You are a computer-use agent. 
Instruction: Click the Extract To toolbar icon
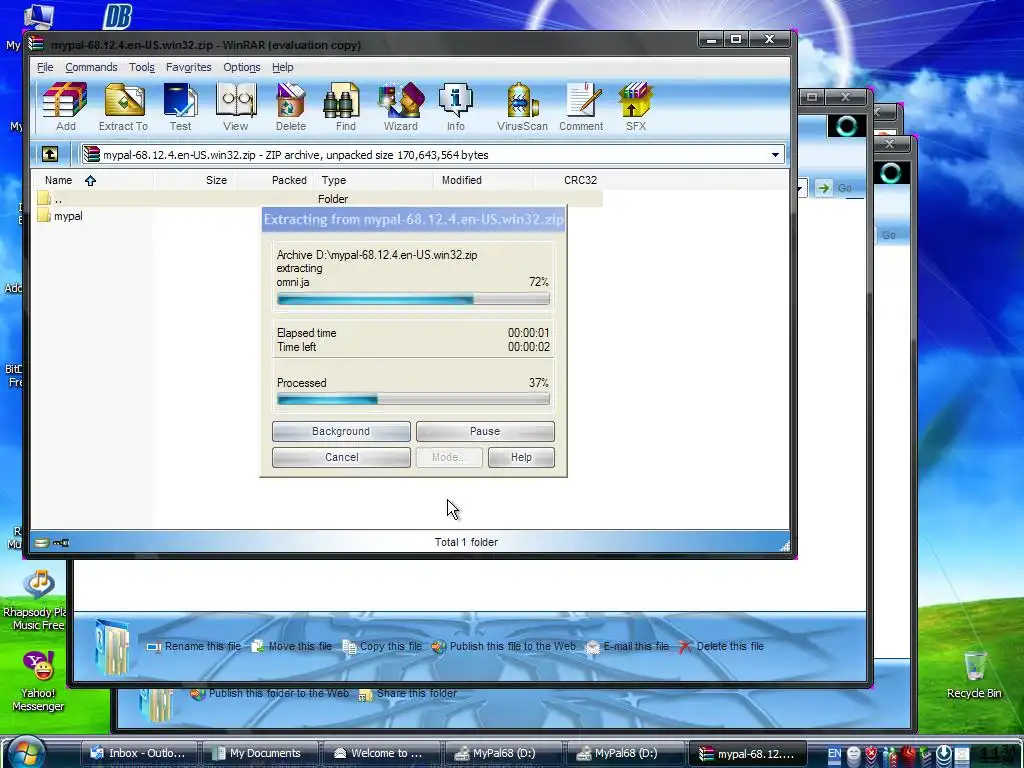[123, 107]
